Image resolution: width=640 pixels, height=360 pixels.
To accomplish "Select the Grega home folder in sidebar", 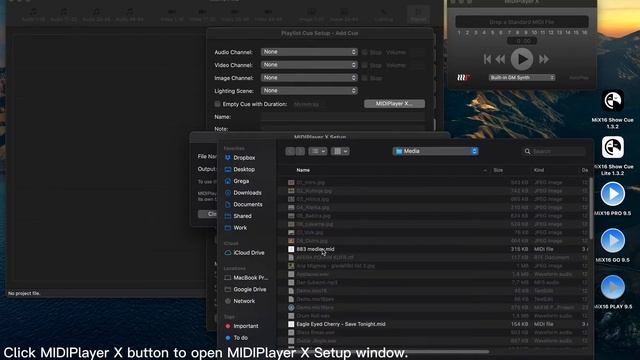I will pyautogui.click(x=241, y=181).
